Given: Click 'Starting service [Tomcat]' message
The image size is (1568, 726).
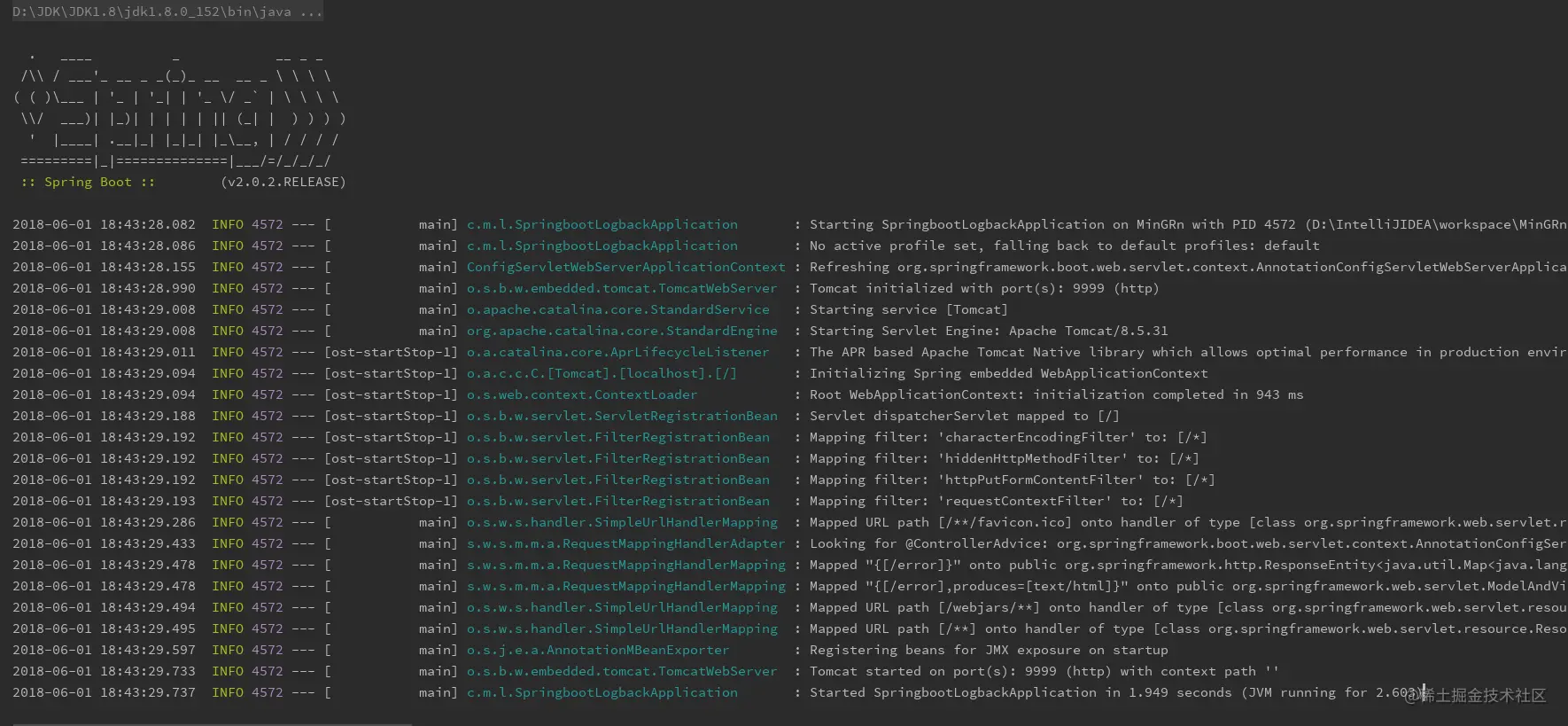Looking at the screenshot, I should 908,309.
